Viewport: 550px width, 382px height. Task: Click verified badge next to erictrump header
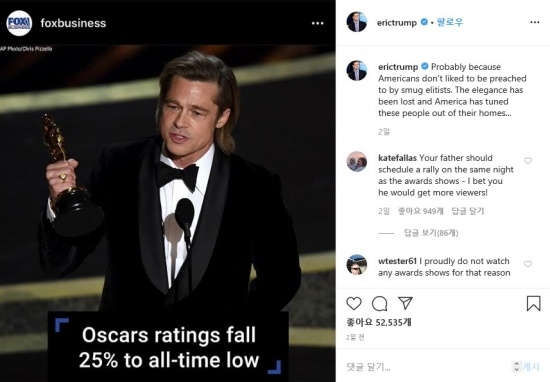[424, 22]
